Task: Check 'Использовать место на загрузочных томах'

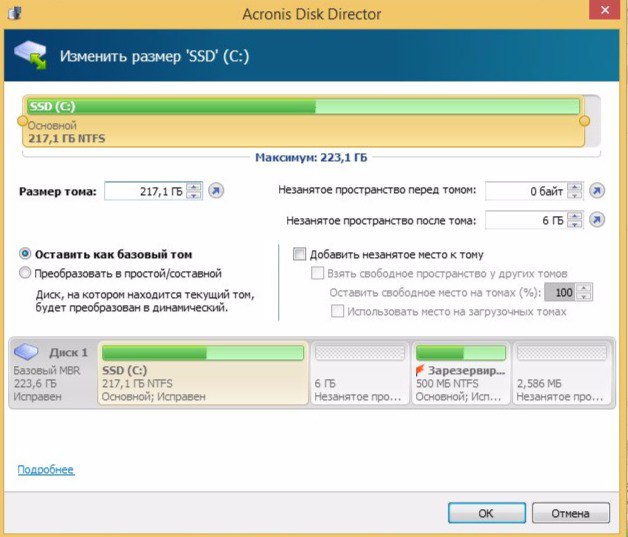Action: [x=337, y=311]
